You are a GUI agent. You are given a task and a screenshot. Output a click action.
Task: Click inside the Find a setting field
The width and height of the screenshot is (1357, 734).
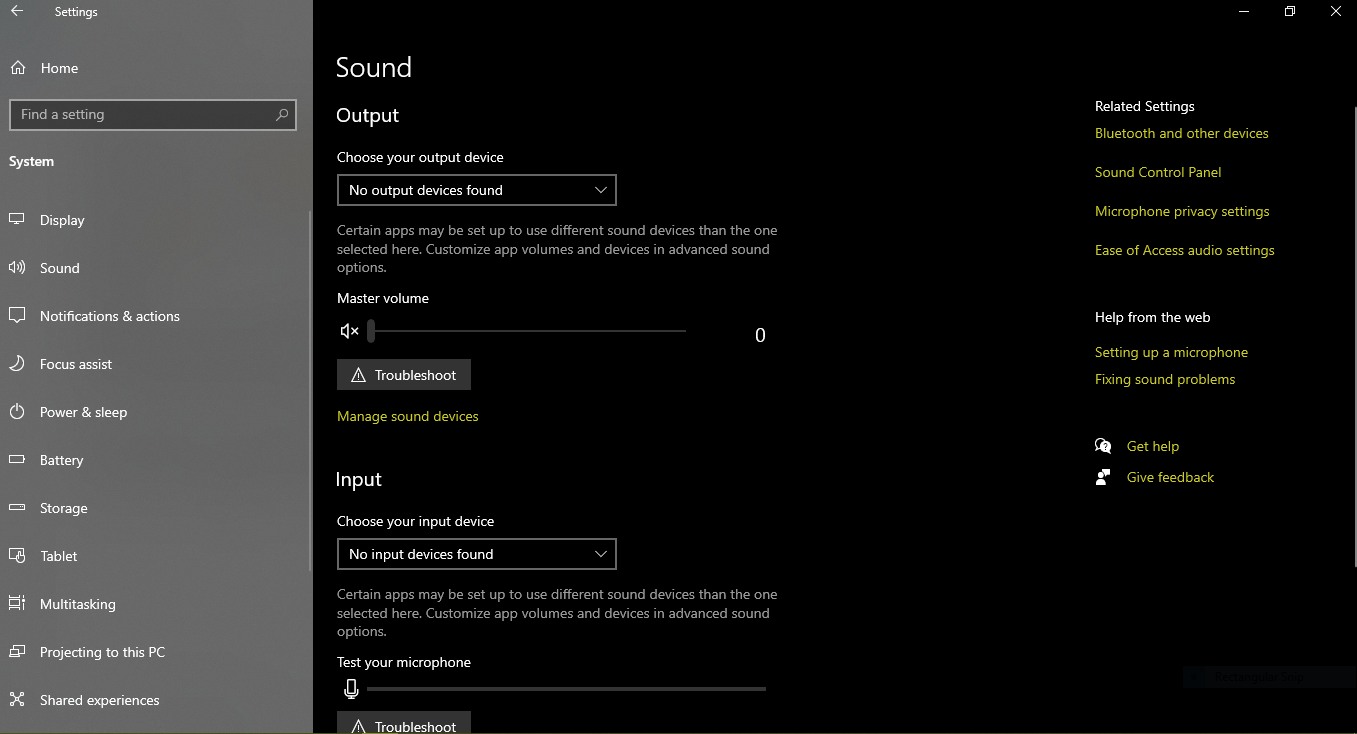140,115
